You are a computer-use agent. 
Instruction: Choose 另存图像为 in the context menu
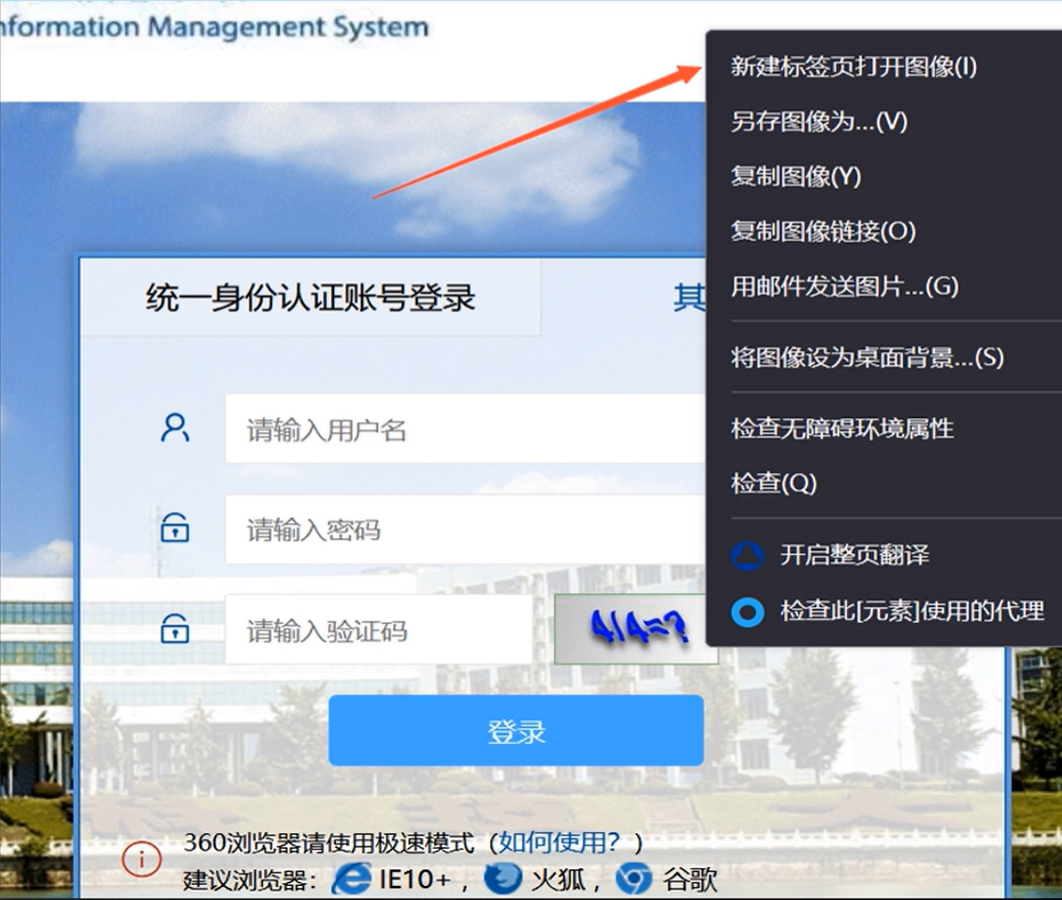click(818, 122)
